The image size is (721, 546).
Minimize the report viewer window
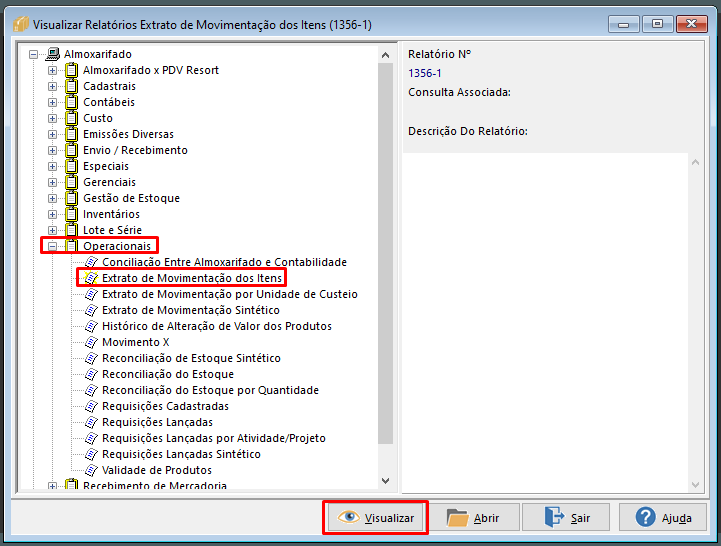click(x=624, y=24)
